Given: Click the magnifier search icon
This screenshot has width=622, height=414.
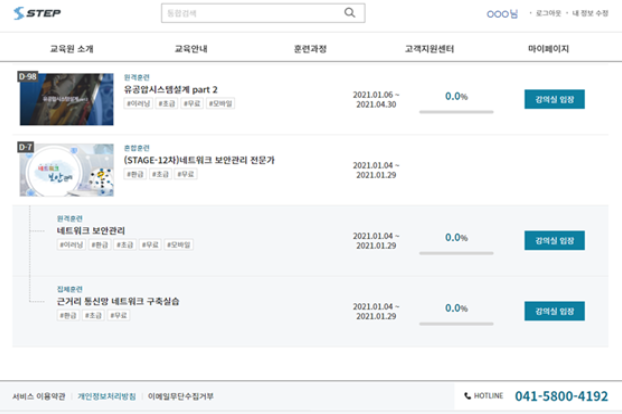Looking at the screenshot, I should pyautogui.click(x=349, y=13).
